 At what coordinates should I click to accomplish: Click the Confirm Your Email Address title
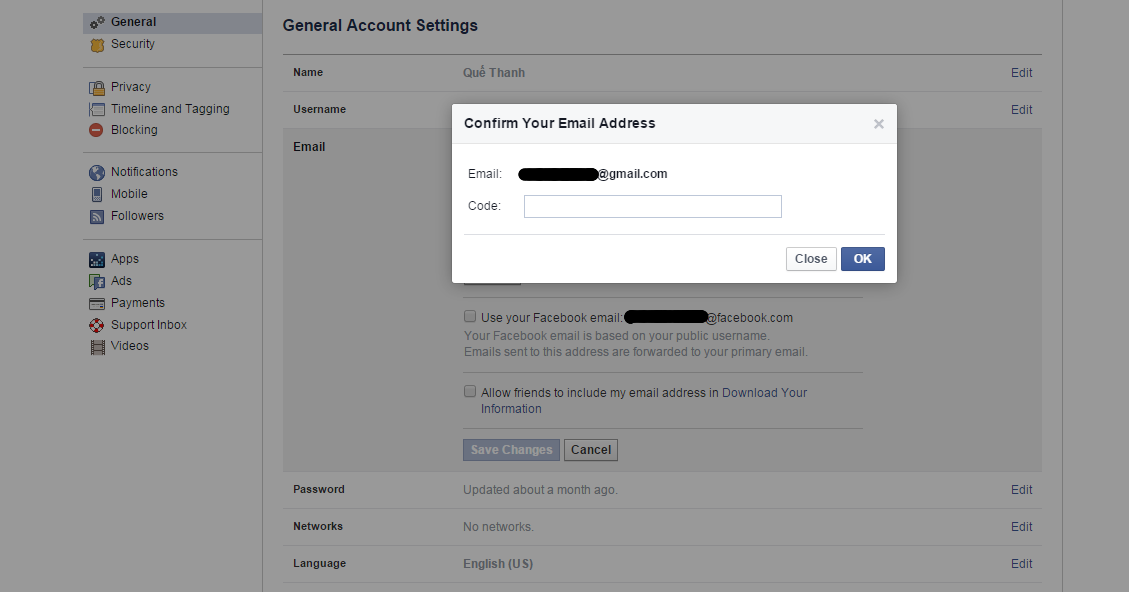(x=559, y=123)
